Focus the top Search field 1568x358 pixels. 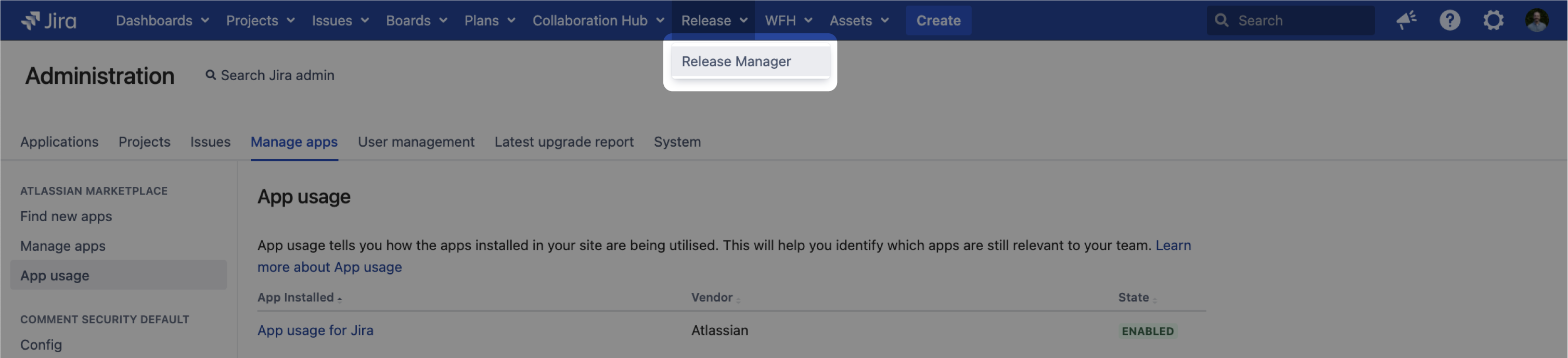[x=1290, y=21]
